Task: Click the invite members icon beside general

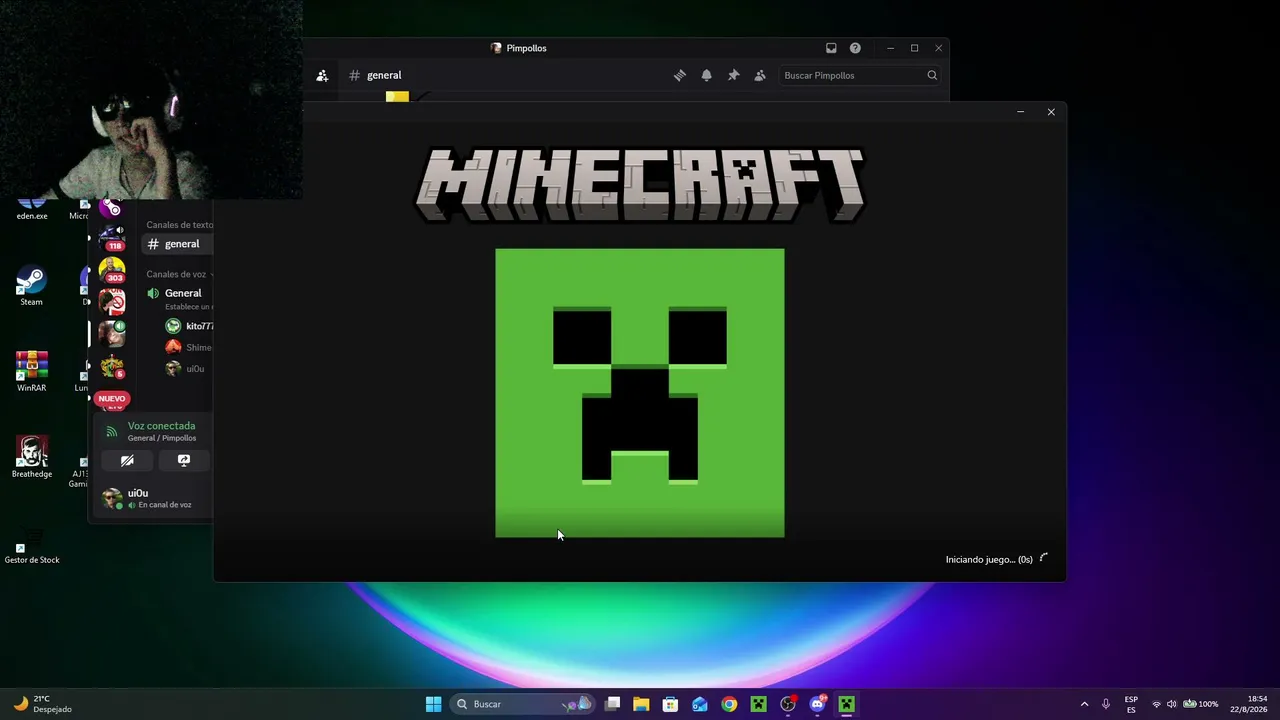Action: click(322, 75)
